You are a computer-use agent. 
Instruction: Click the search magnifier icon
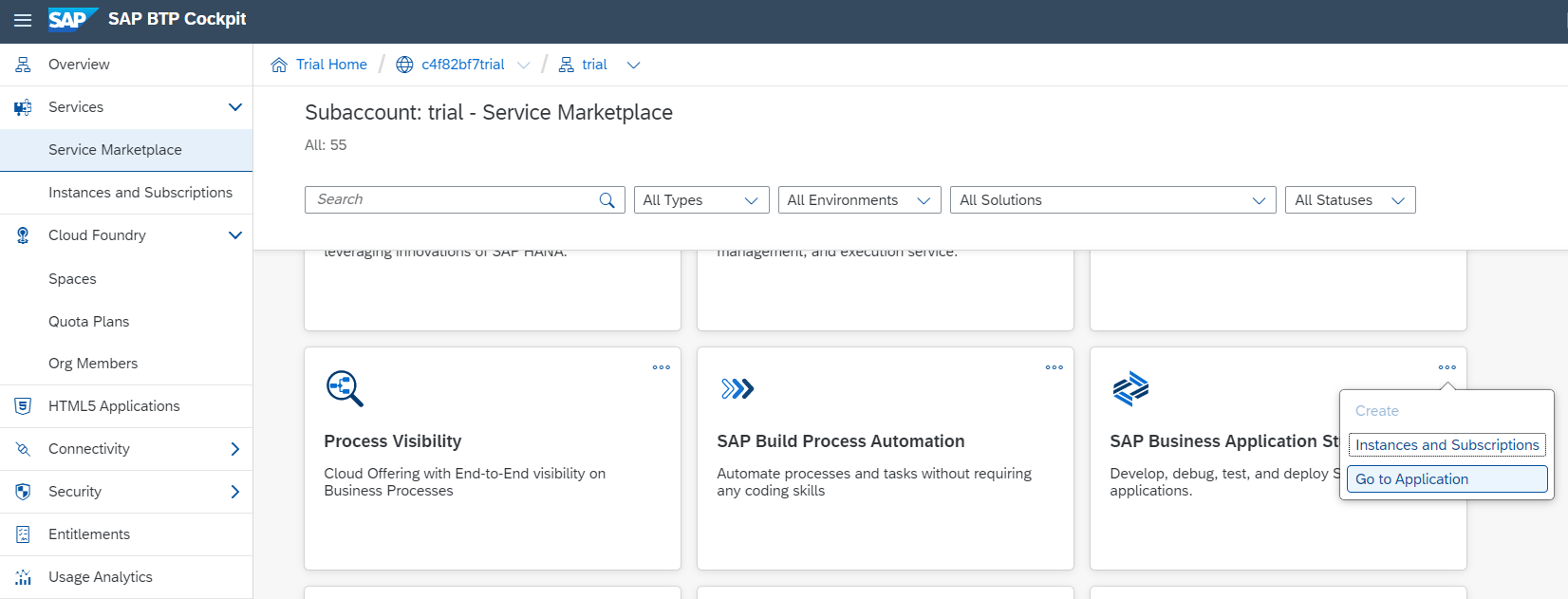coord(607,200)
